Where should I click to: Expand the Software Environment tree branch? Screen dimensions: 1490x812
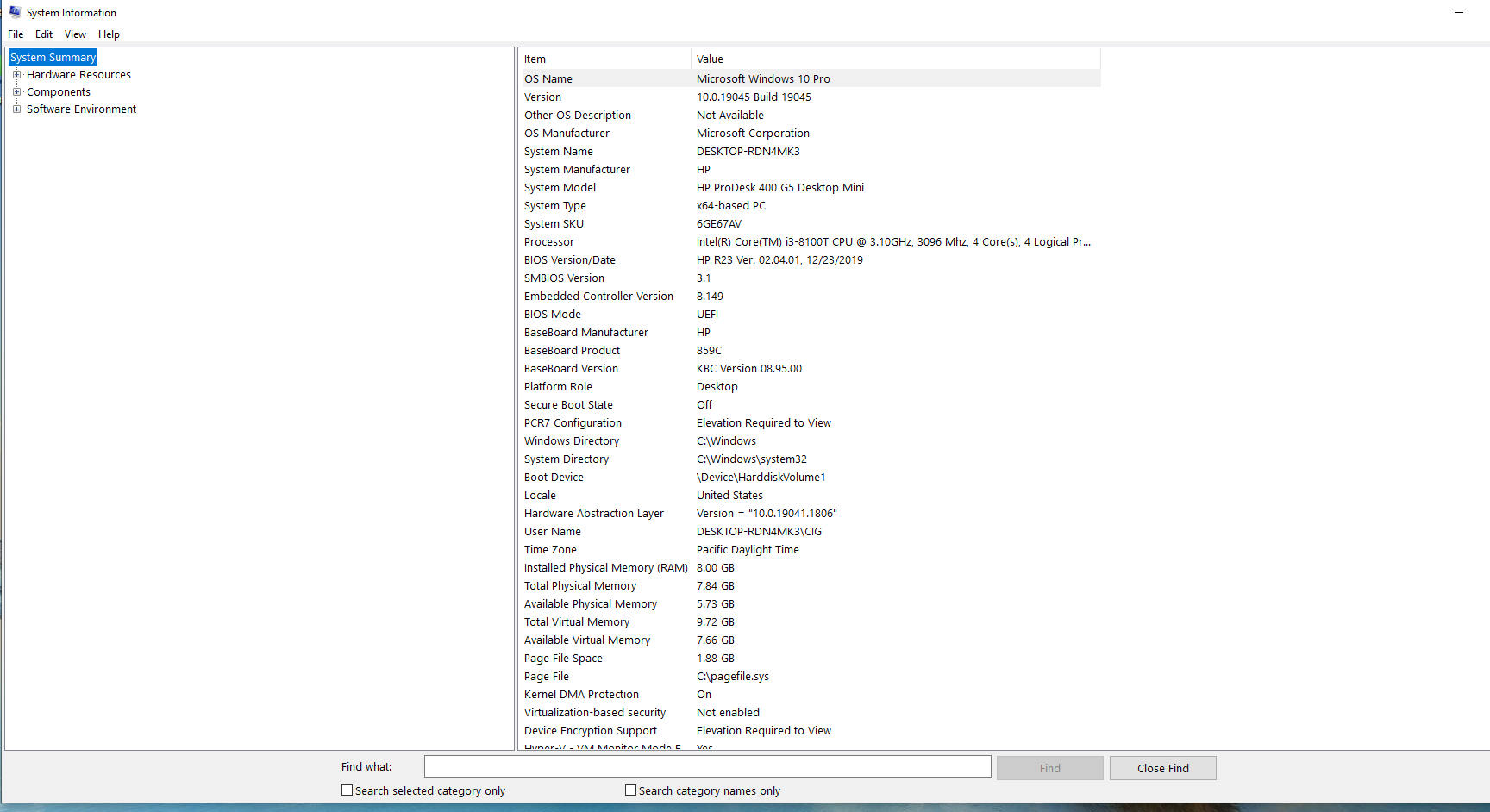coord(17,109)
